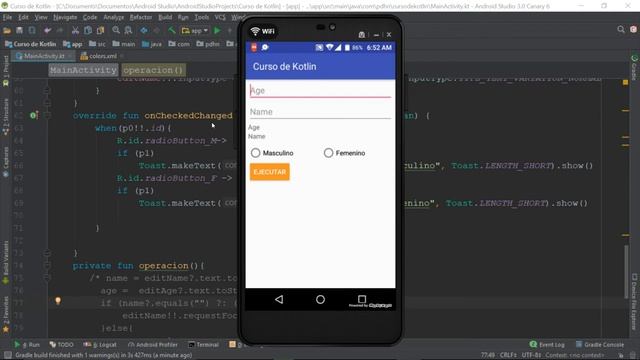Click the Replace icon next to Find
640x360 pixels.
click(x=128, y=31)
